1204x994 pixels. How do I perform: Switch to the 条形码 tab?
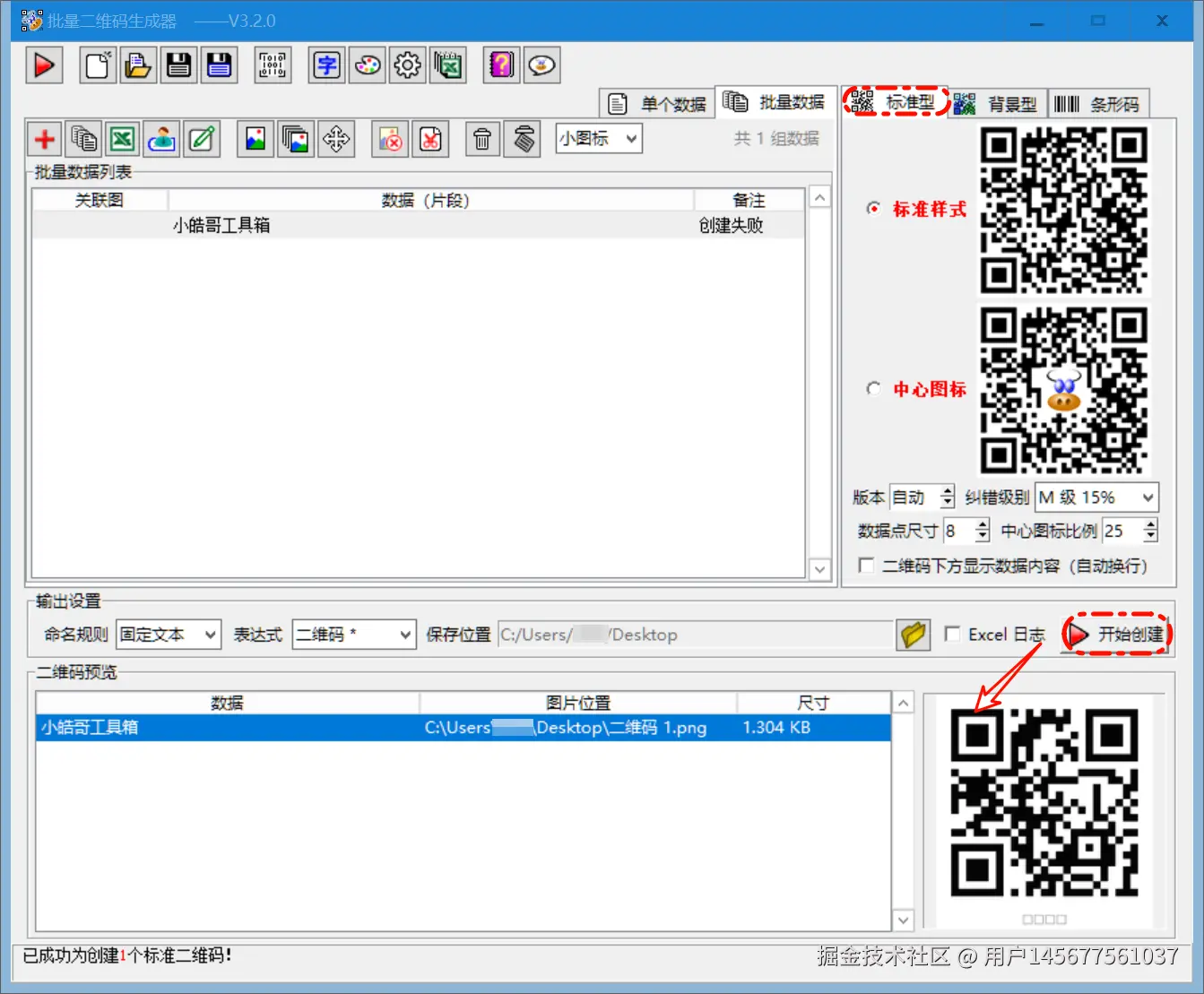(x=1098, y=105)
